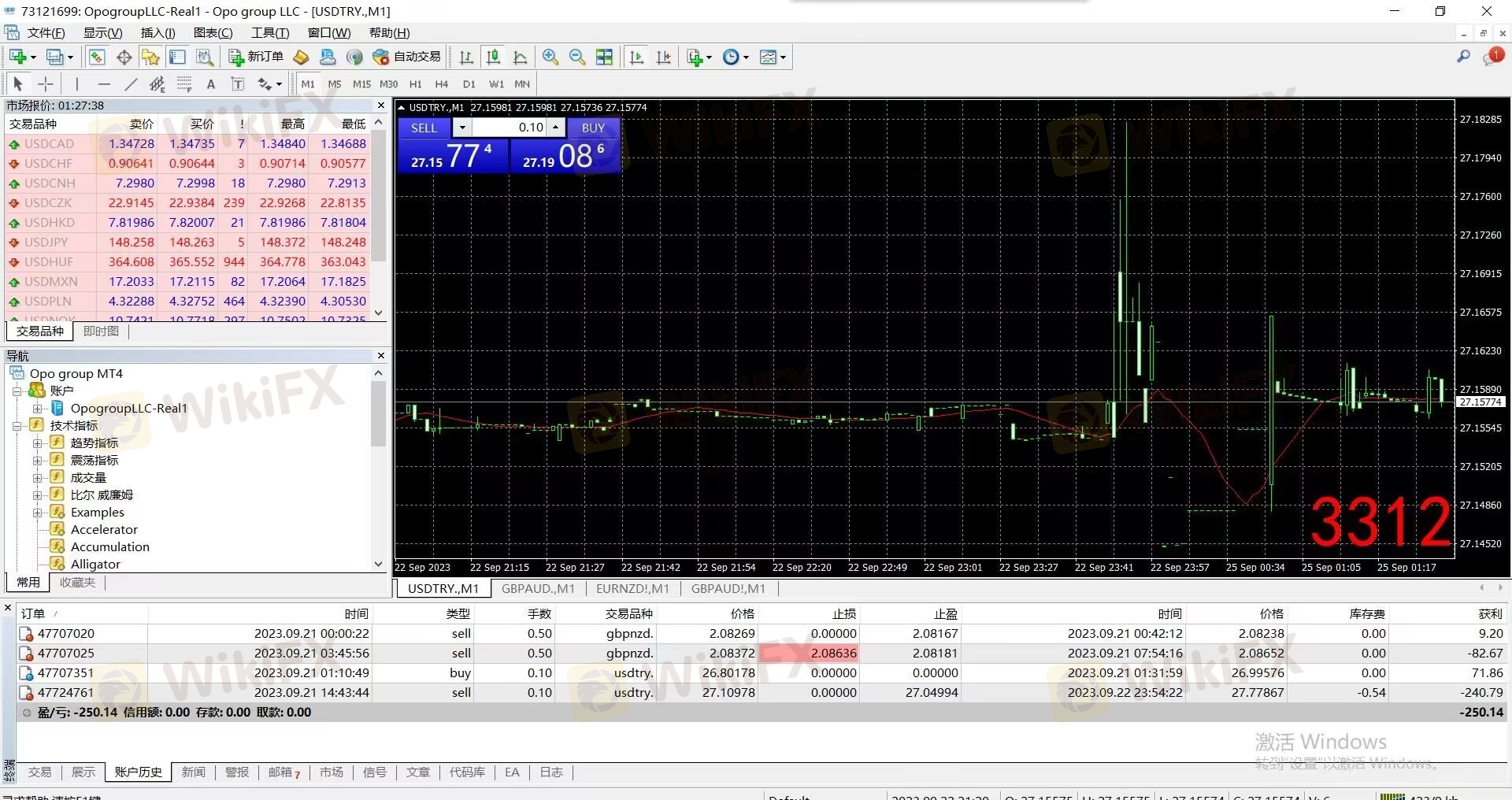Toggle the M15 timeframe
This screenshot has height=800, width=1512.
(x=361, y=83)
